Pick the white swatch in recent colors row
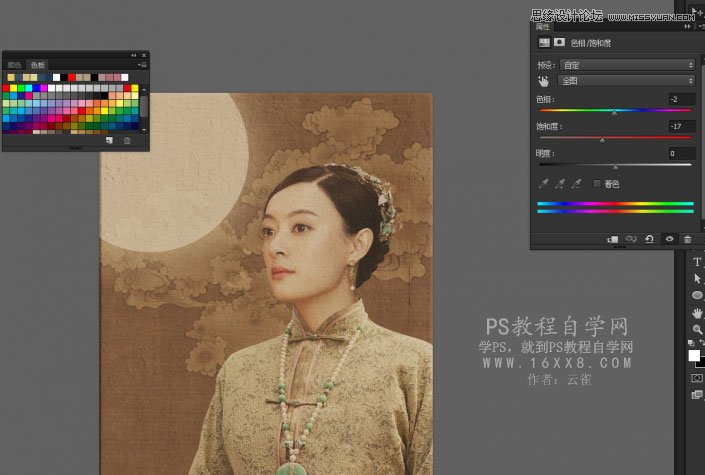This screenshot has height=475, width=705. [x=56, y=77]
